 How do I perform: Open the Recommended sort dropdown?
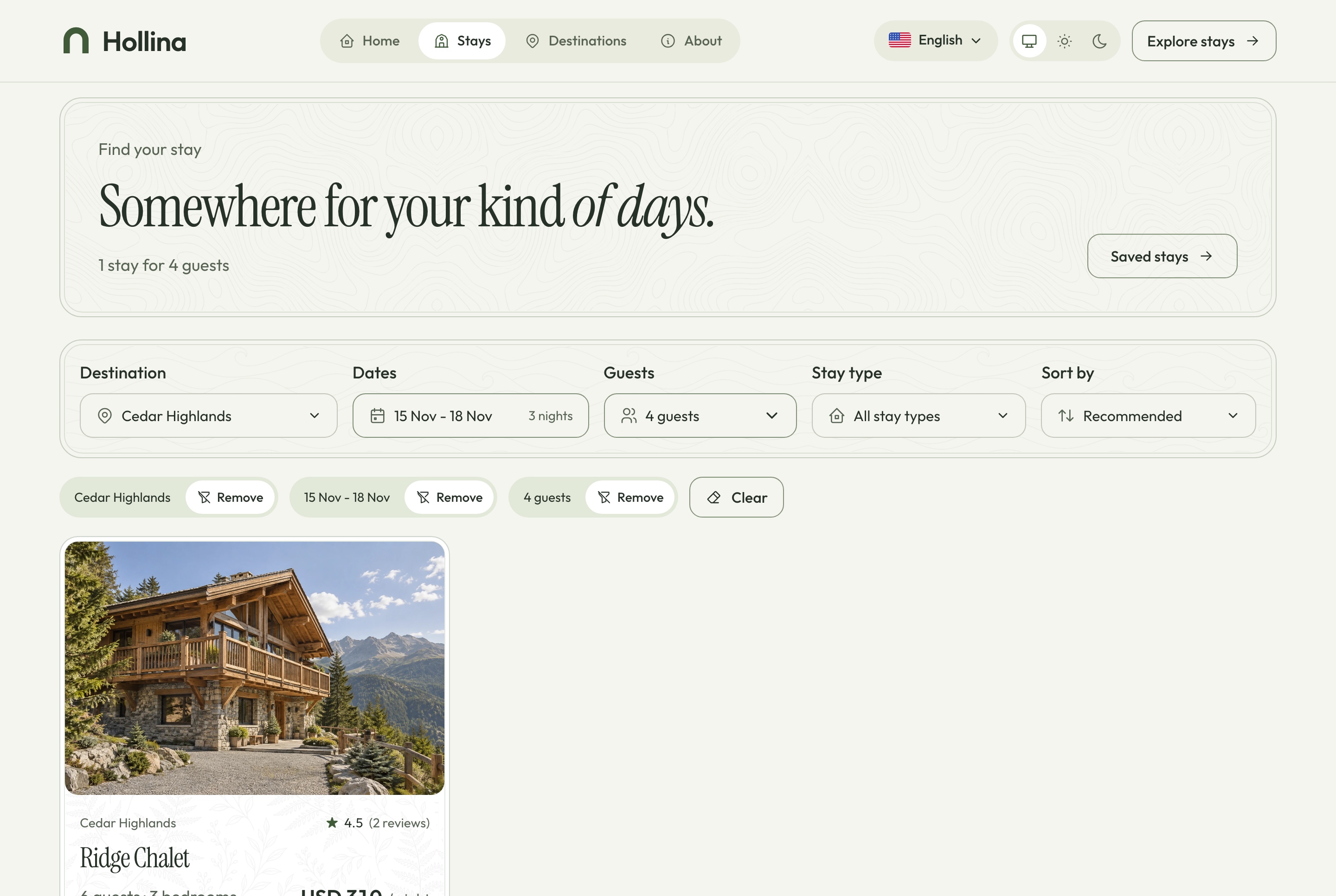pos(1148,416)
